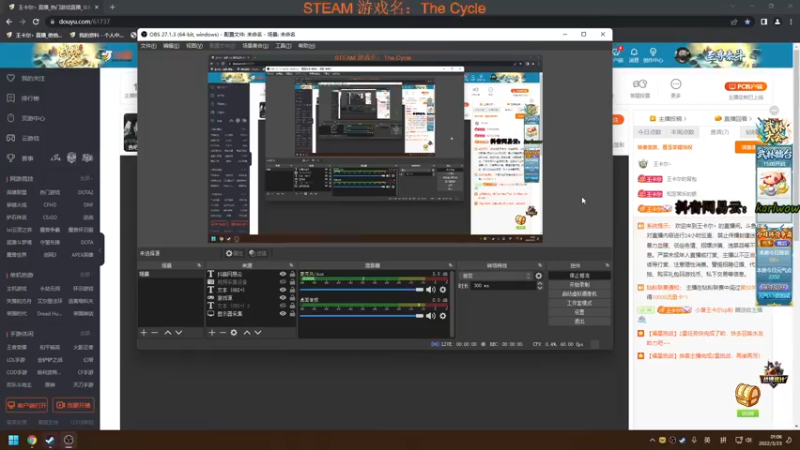Image resolution: width=800 pixels, height=450 pixels.
Task: Open the scene transition type dropdown
Action: [x=495, y=276]
